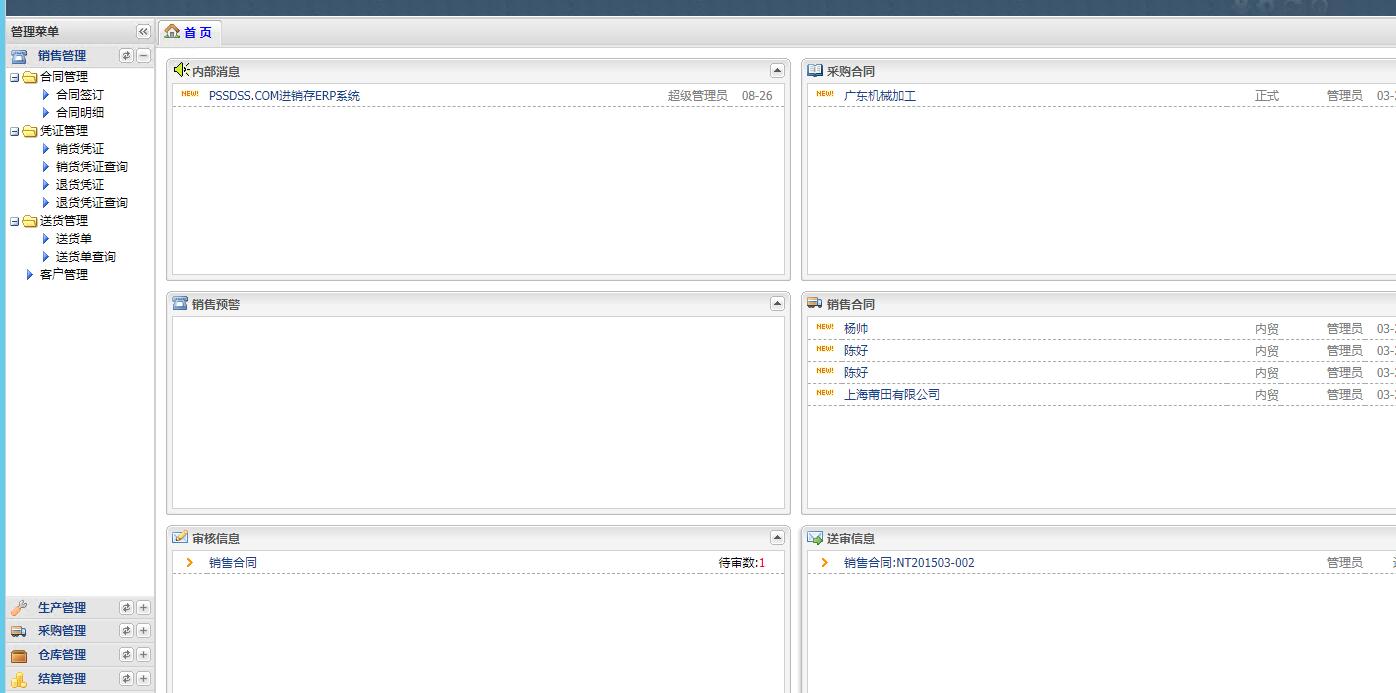Expand the 仓库管理 section with plus
The height and width of the screenshot is (693, 1396).
pyautogui.click(x=144, y=655)
